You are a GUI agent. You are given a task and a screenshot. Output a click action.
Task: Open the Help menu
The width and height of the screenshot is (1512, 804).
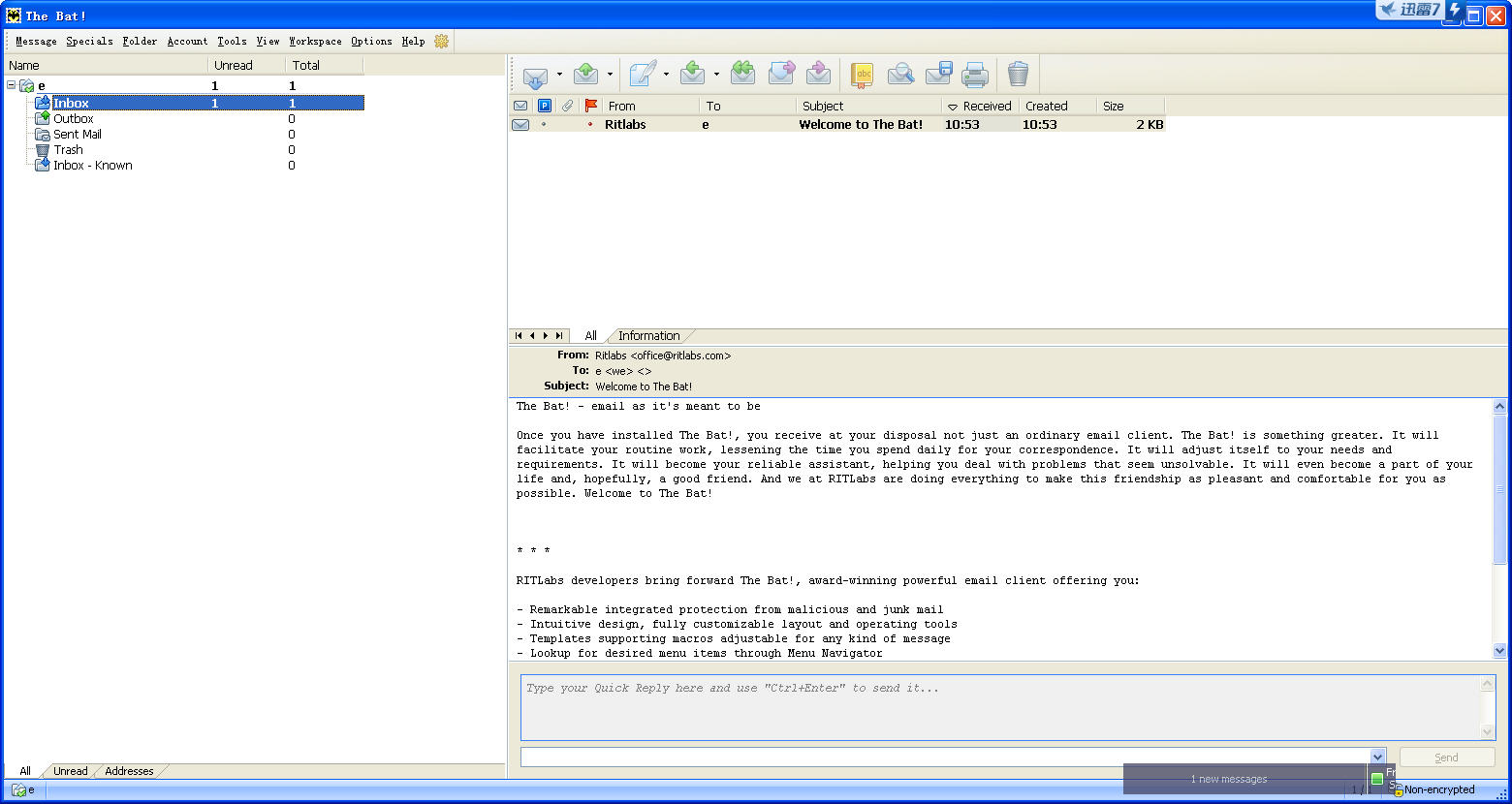[413, 41]
